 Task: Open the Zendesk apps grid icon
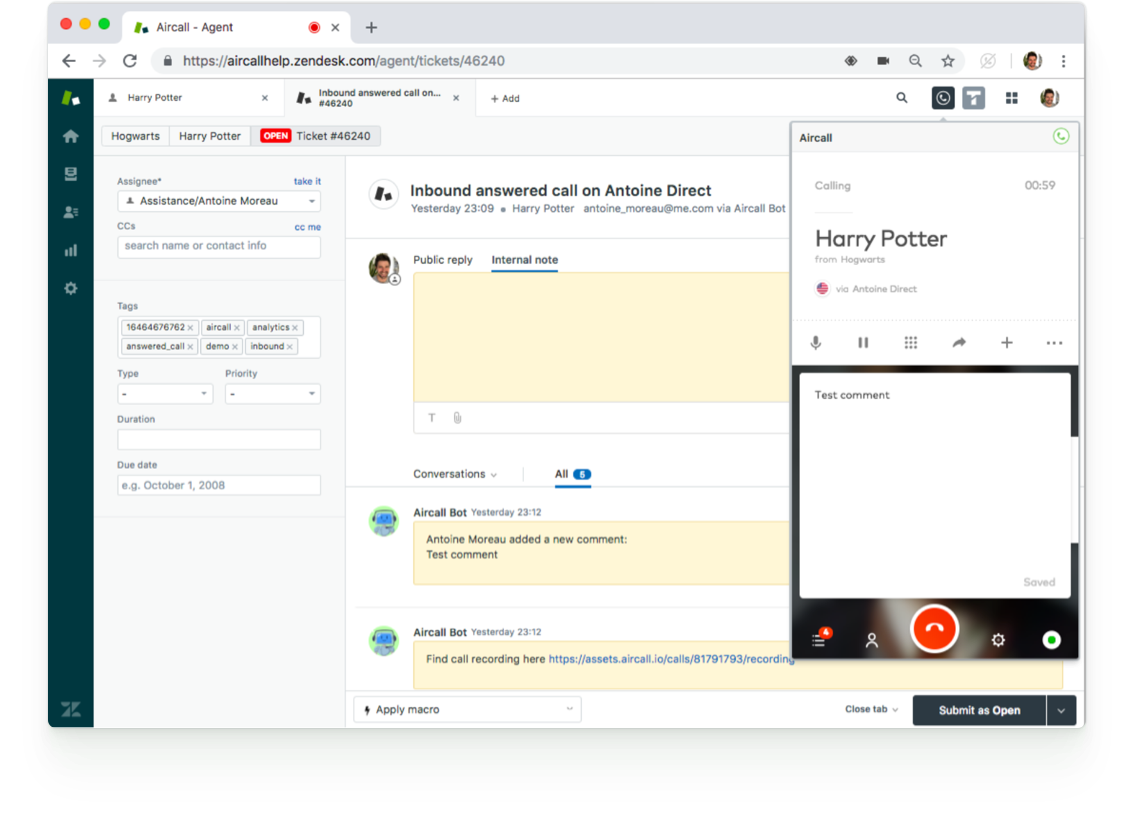point(1011,98)
